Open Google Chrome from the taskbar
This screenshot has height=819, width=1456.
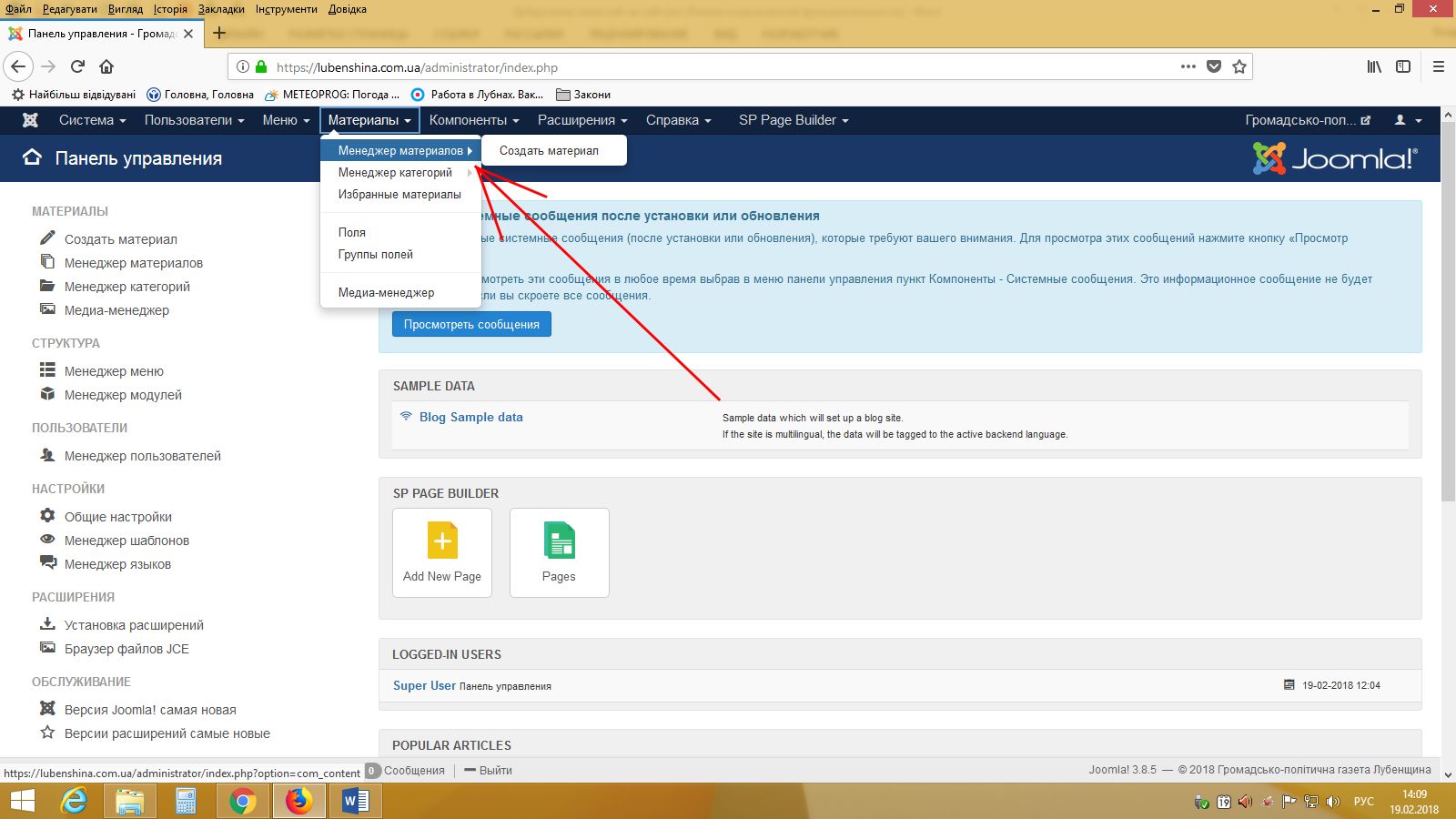[x=242, y=801]
